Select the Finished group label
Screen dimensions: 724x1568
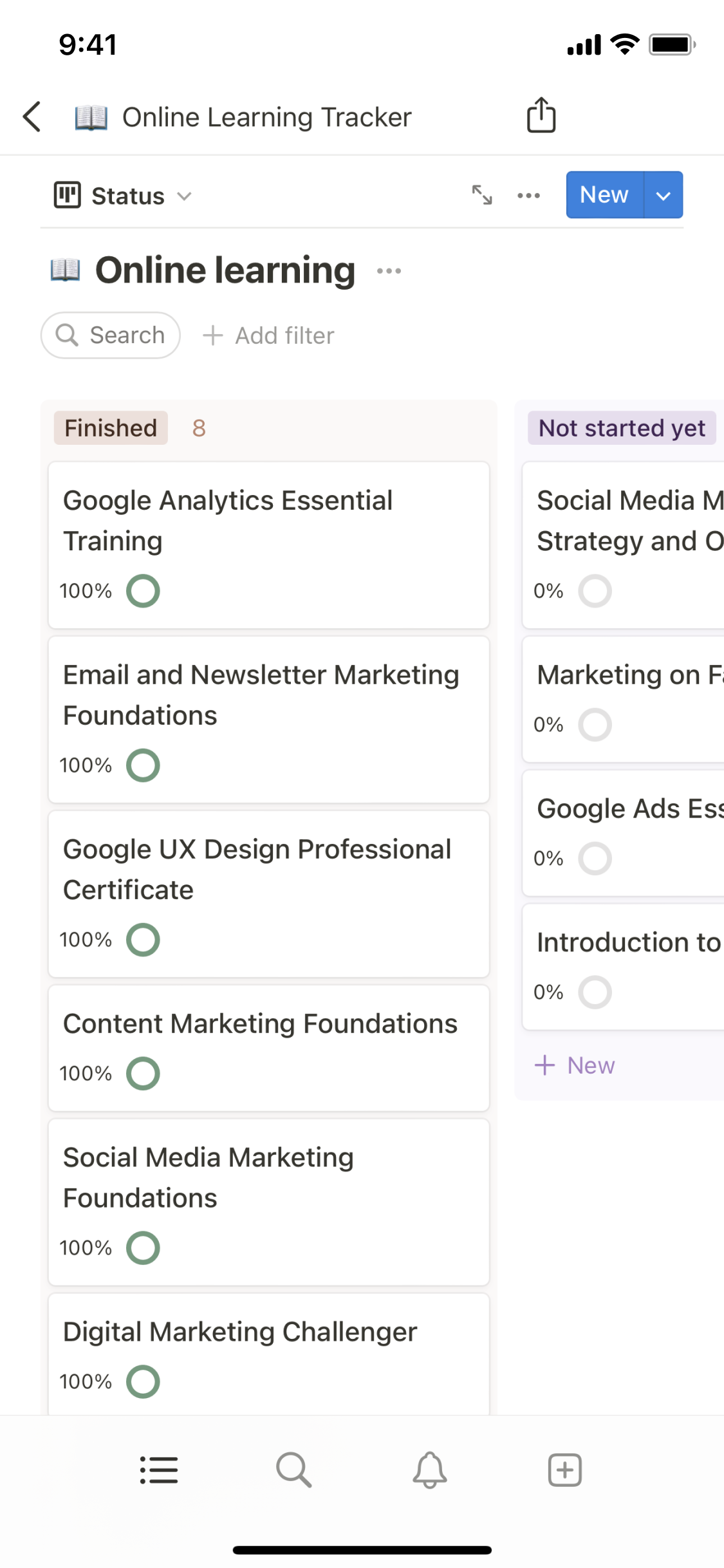111,428
